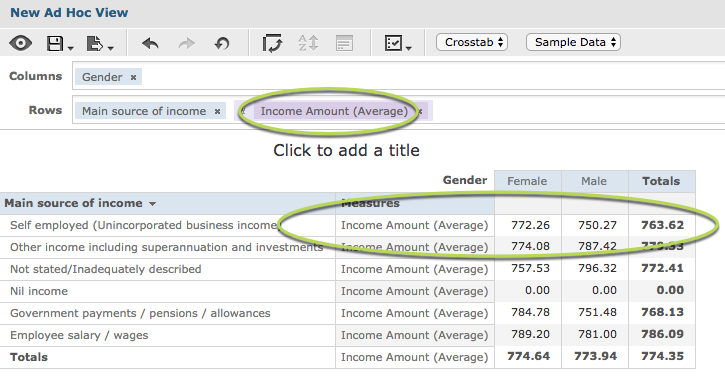Click the Redo arrow icon
725x382 pixels.
[186, 44]
